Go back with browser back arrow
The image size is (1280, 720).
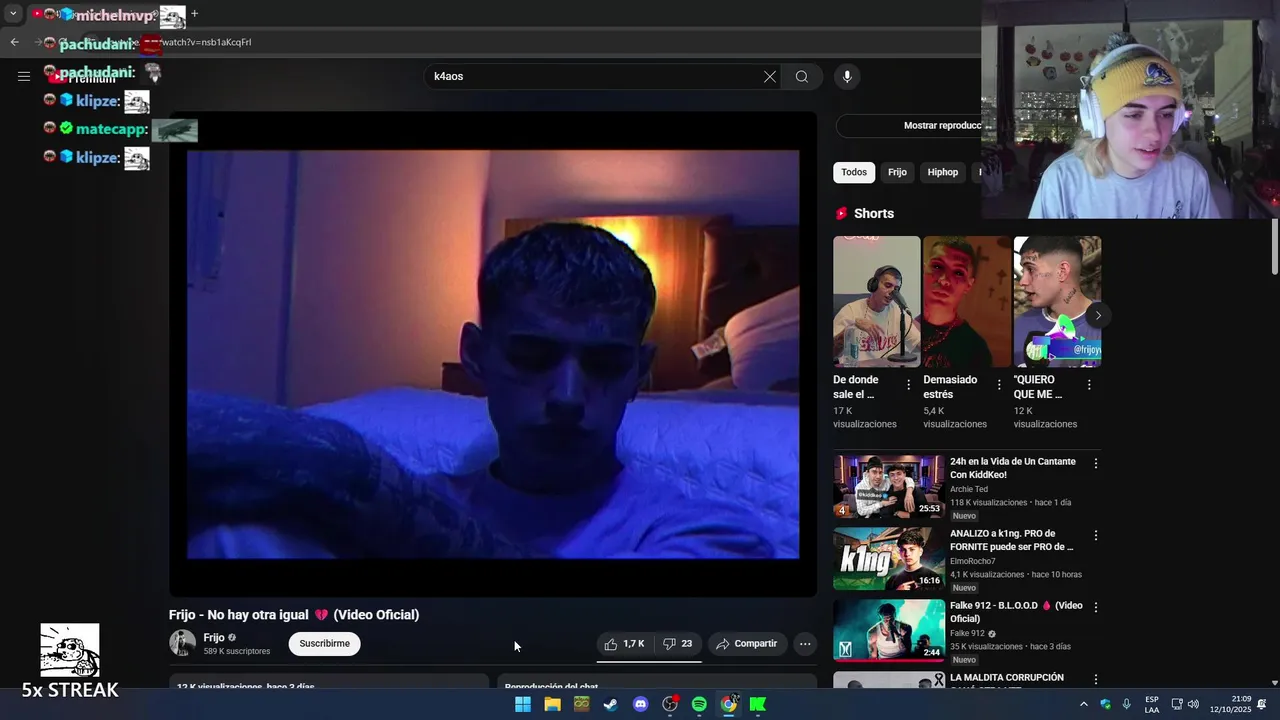tap(14, 42)
